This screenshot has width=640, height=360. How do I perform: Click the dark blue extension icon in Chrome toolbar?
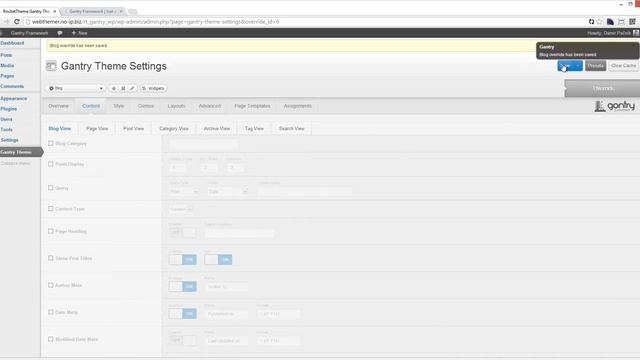610,22
